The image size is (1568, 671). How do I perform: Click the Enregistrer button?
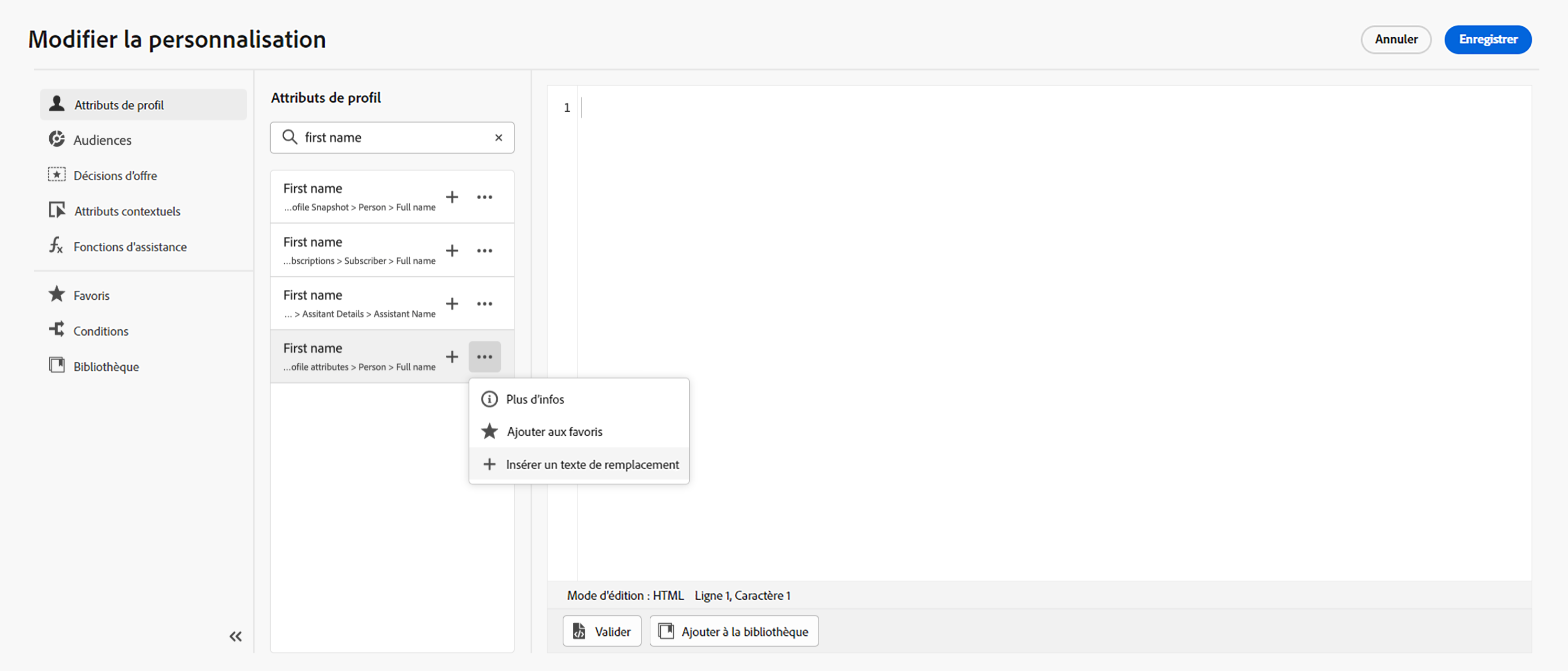point(1487,39)
